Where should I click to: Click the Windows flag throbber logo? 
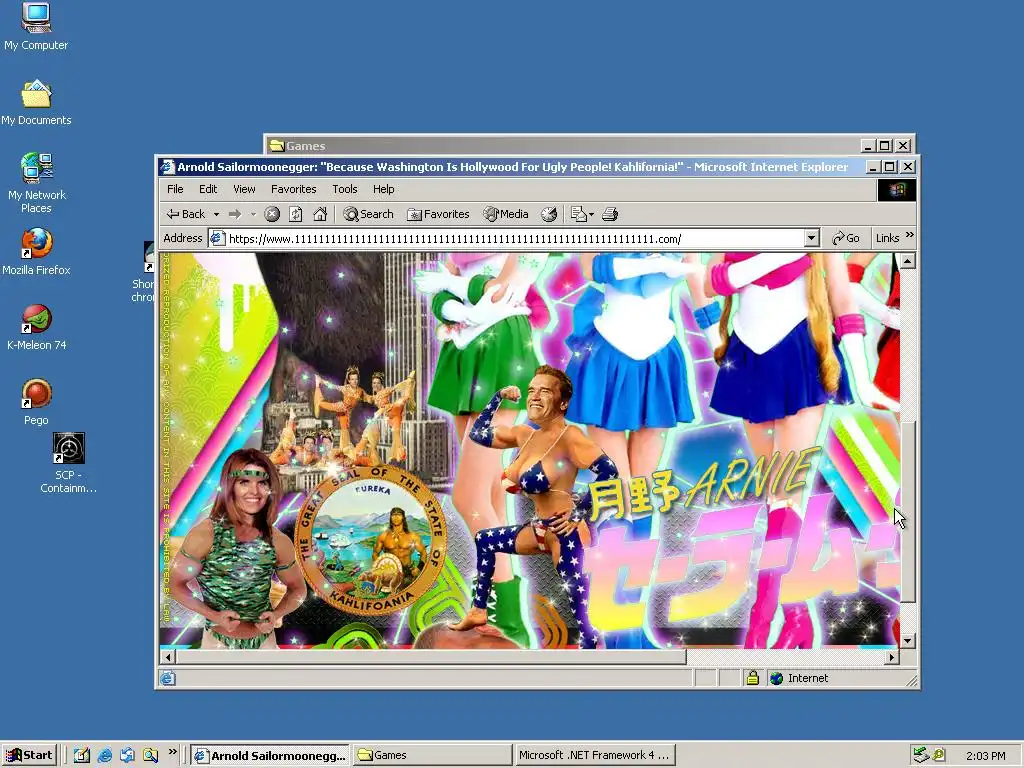click(897, 190)
